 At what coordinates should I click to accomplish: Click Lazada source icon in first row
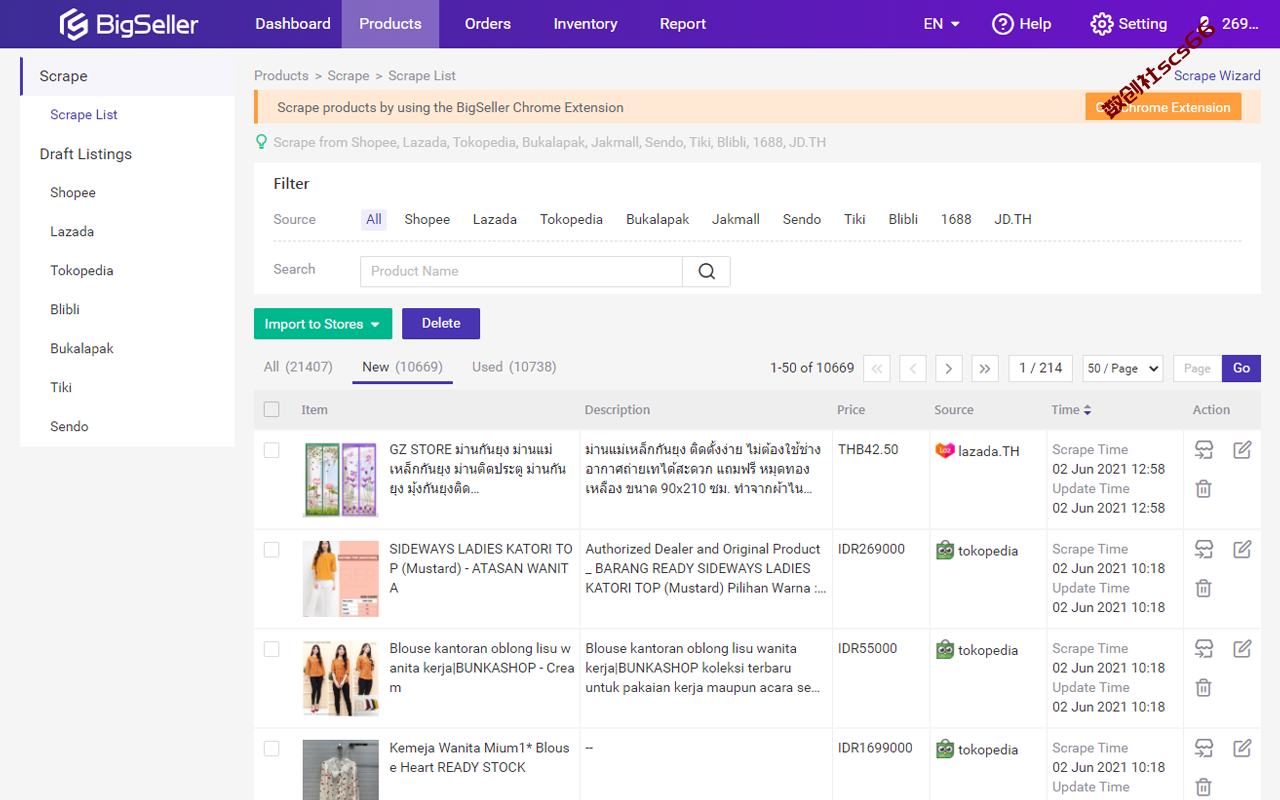(944, 450)
